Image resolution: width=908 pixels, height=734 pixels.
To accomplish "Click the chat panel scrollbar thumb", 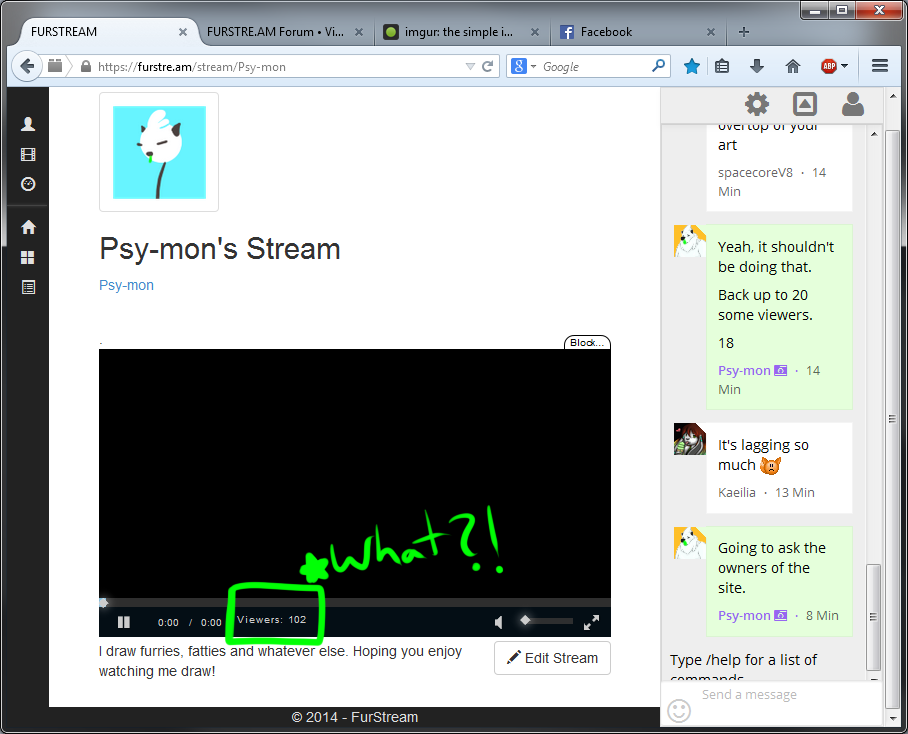I will coord(873,616).
